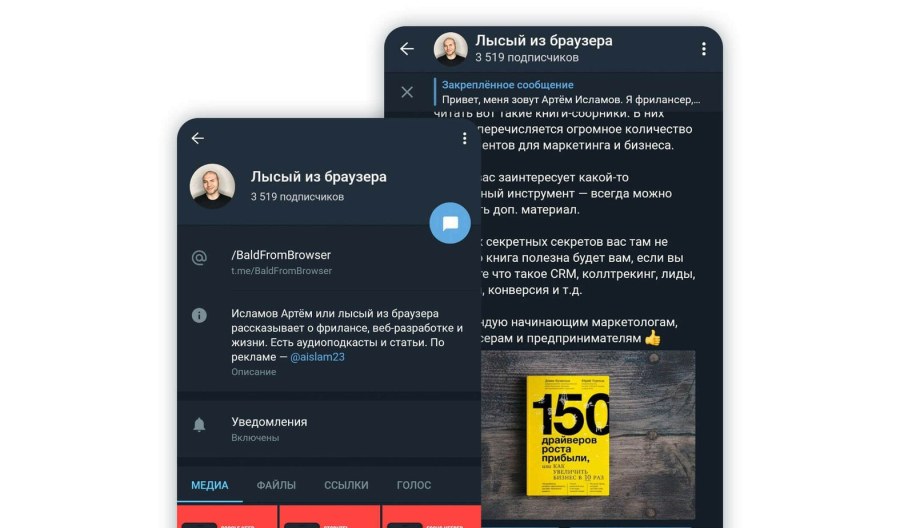Click the @ username icon
The height and width of the screenshot is (528, 900).
pyautogui.click(x=199, y=258)
